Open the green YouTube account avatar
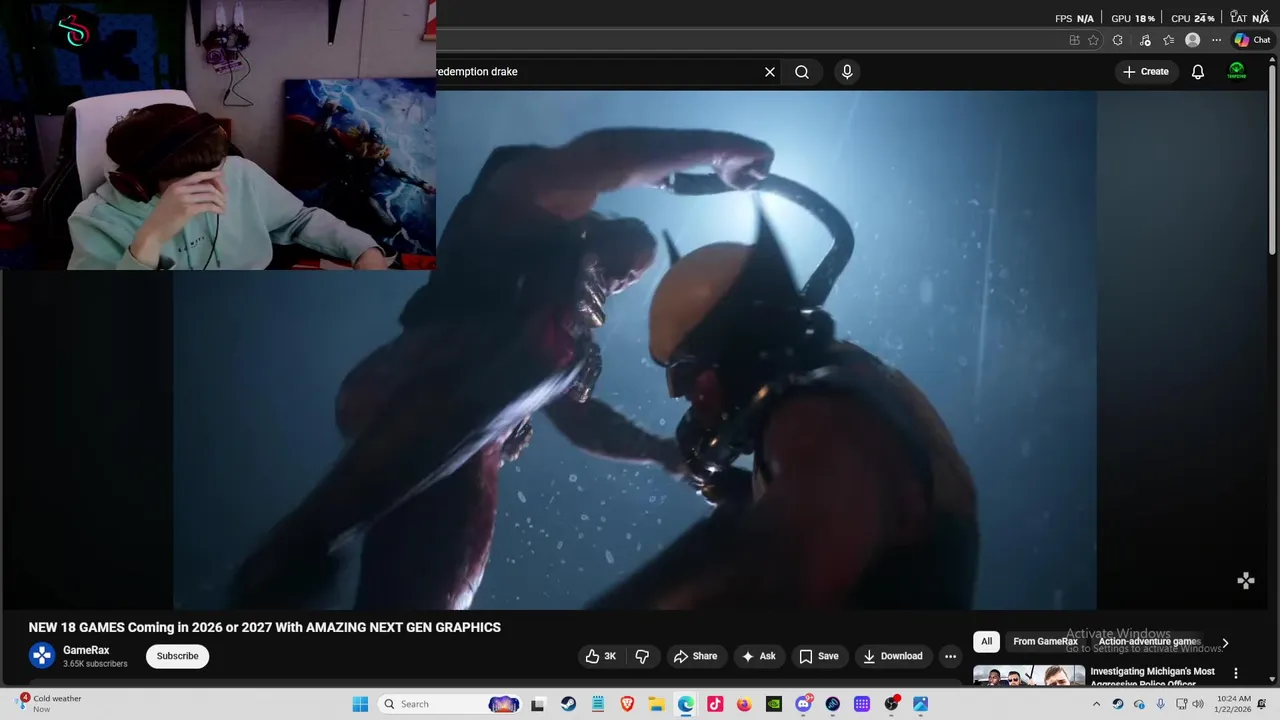This screenshot has width=1280, height=720. [x=1237, y=72]
